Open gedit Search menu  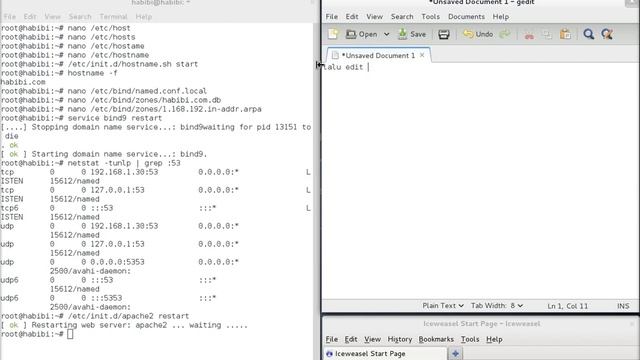[x=402, y=17]
